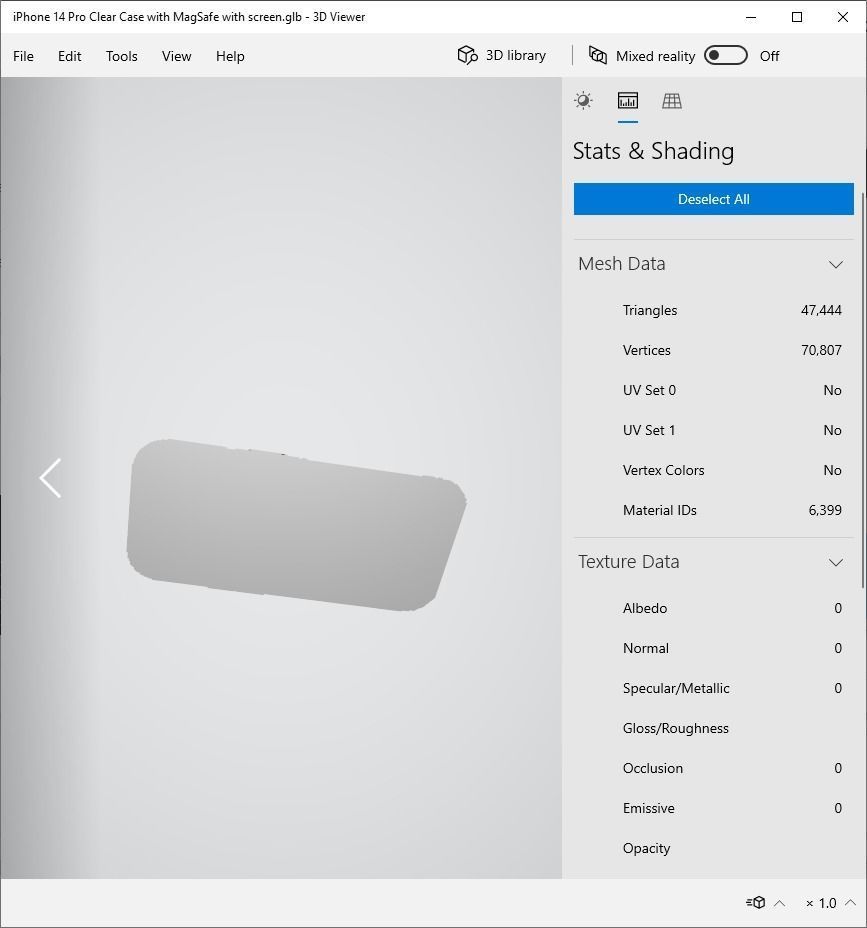This screenshot has width=867, height=928.
Task: Select the Gloss/Roughness texture row
Action: pos(714,728)
